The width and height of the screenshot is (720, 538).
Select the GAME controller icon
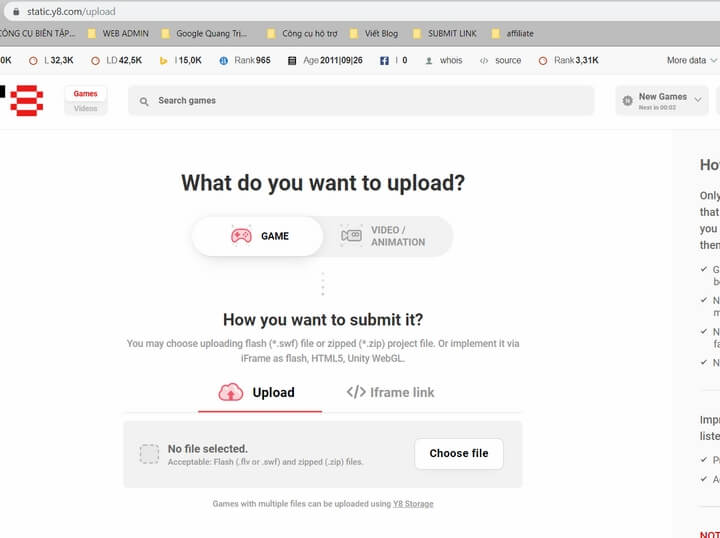[241, 236]
